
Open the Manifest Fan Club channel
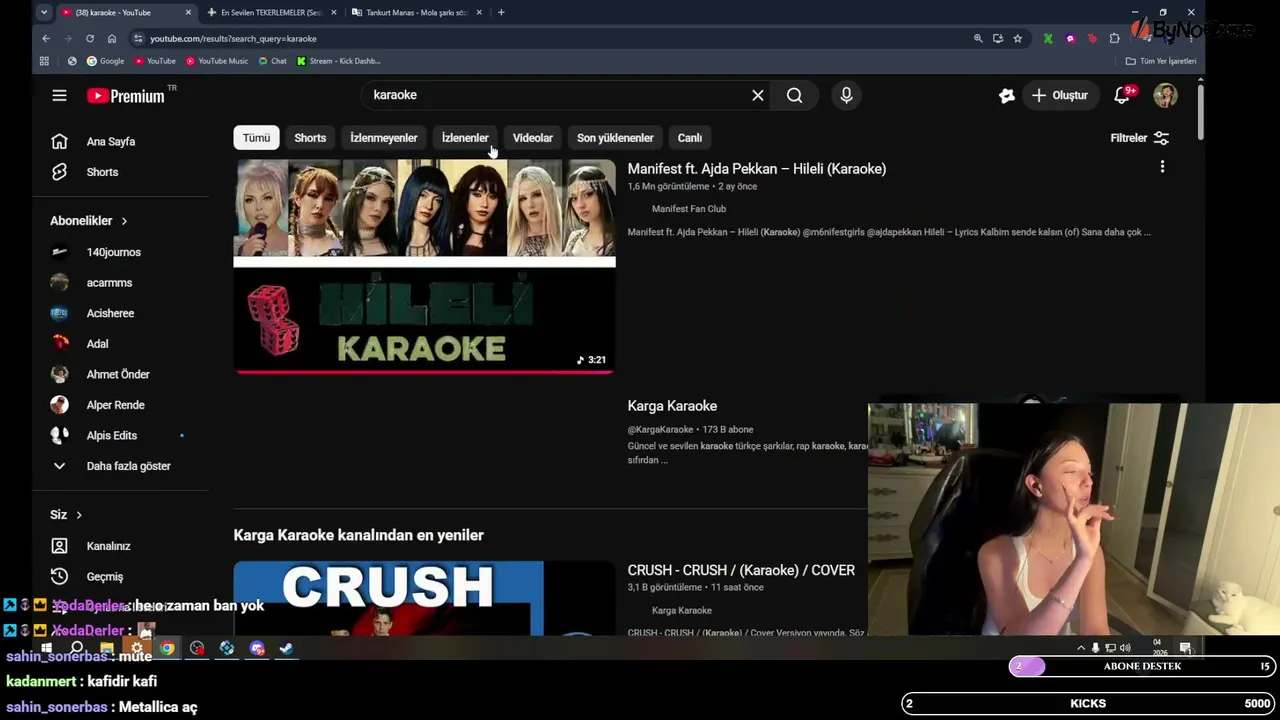point(689,209)
